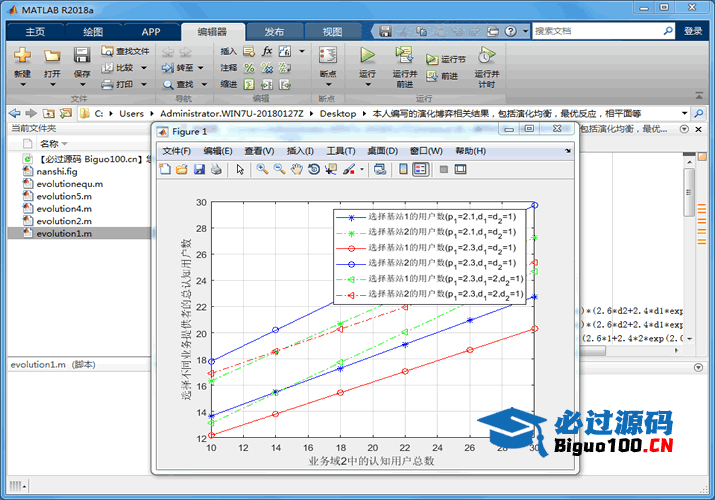Viewport: 715px width, 500px height.
Task: Open the figure Tools (工具) menu
Action: click(341, 151)
